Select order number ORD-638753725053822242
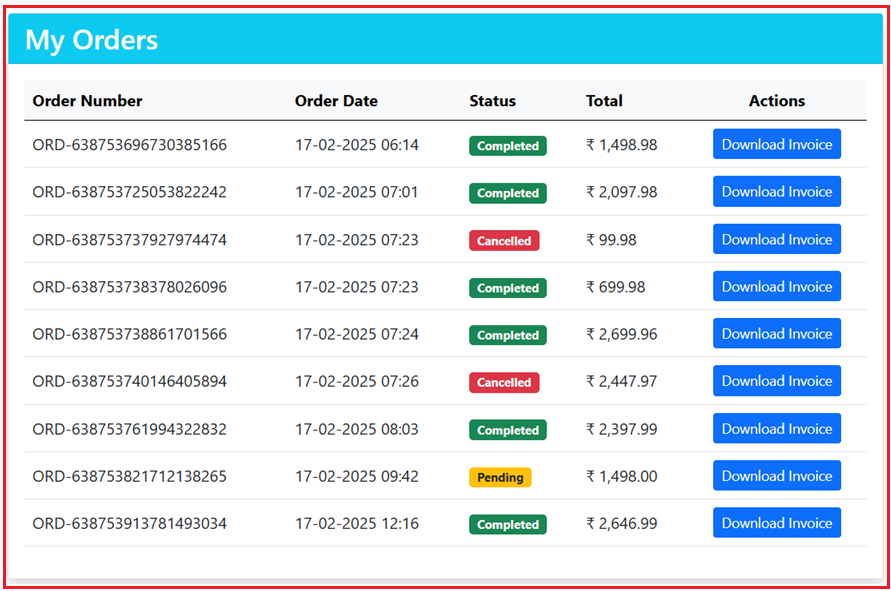The image size is (891, 591). [x=130, y=192]
